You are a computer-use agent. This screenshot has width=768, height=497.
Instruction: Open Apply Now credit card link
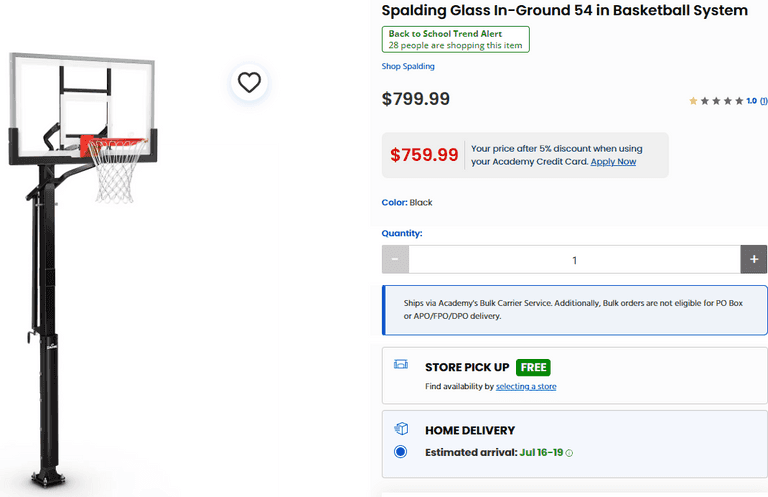tap(613, 162)
